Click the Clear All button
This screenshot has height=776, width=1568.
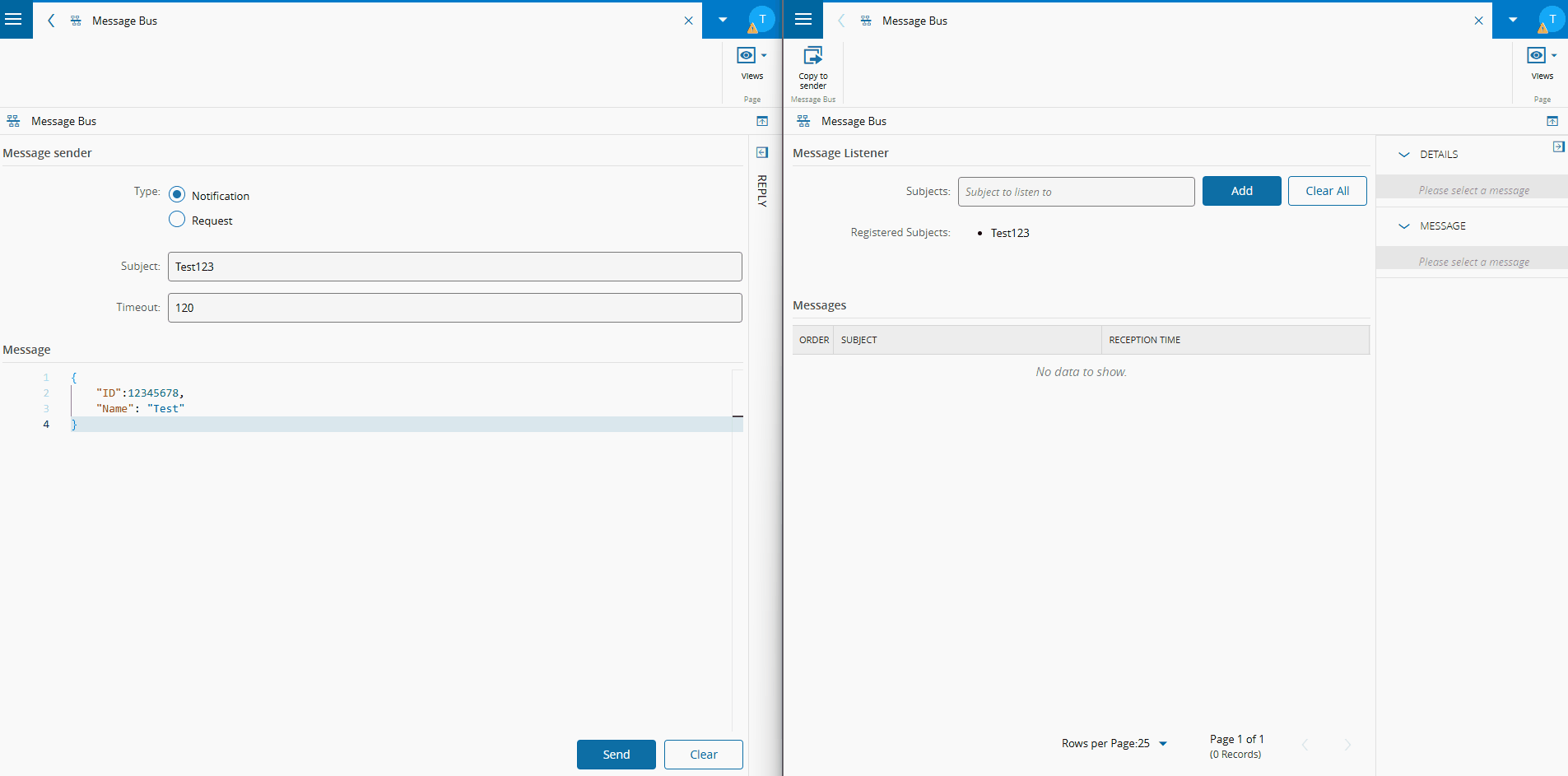tap(1327, 191)
